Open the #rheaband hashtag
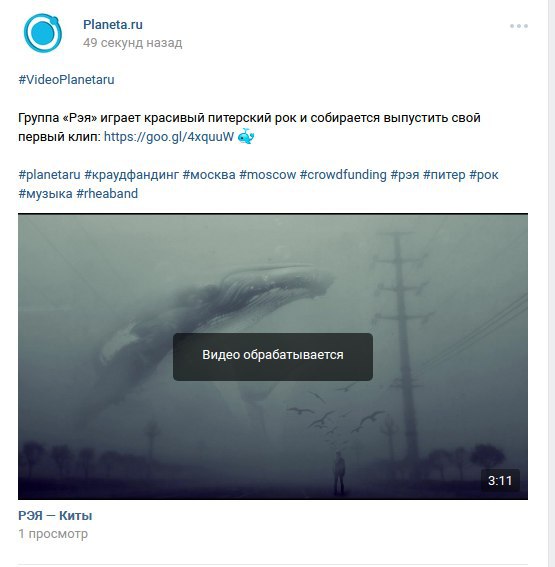 click(107, 194)
